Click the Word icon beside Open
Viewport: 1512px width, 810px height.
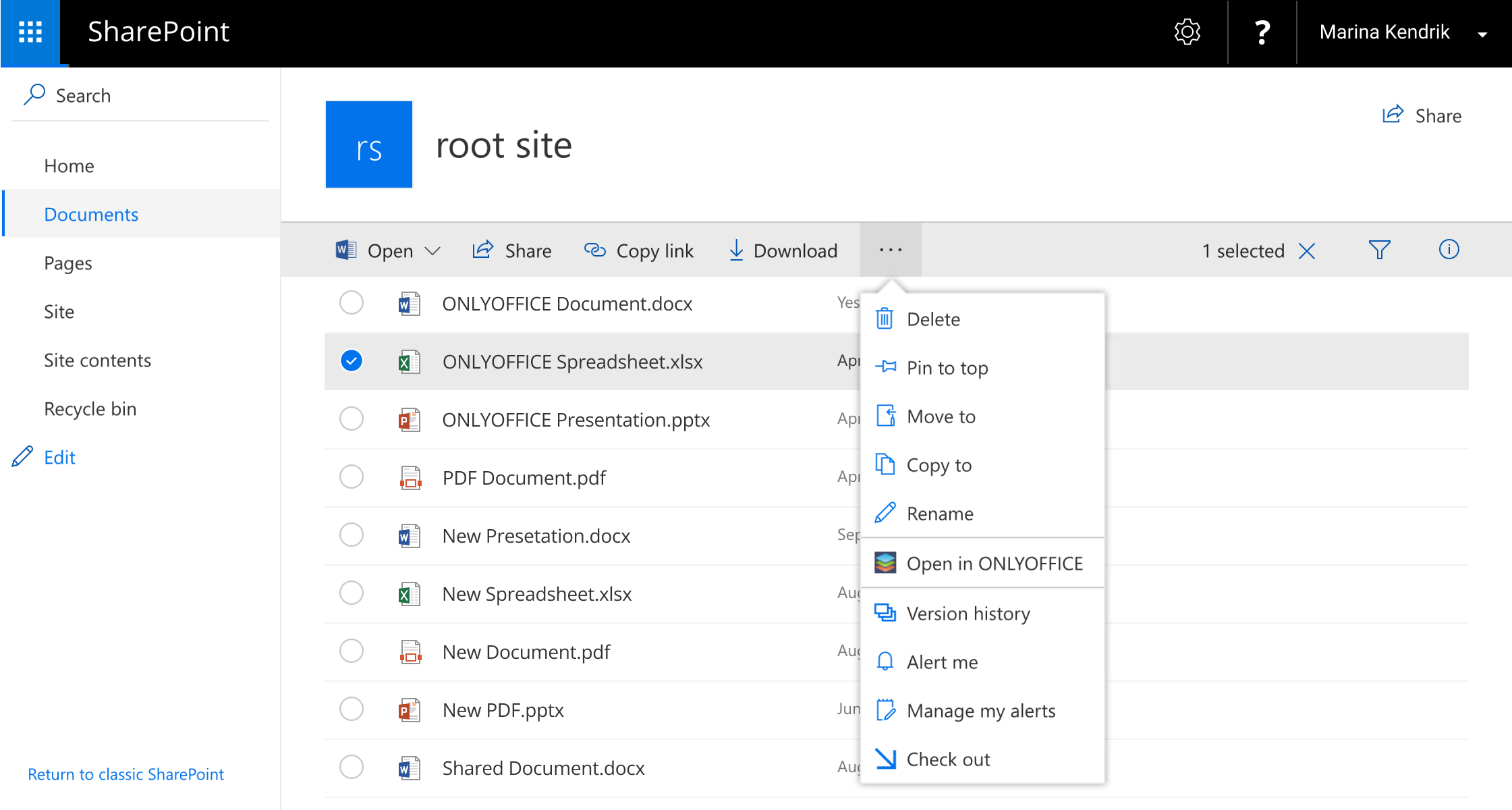(x=346, y=250)
